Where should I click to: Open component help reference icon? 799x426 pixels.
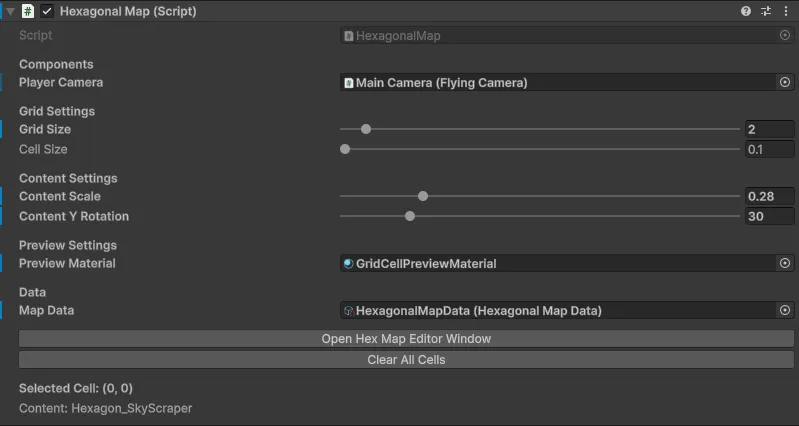click(746, 11)
